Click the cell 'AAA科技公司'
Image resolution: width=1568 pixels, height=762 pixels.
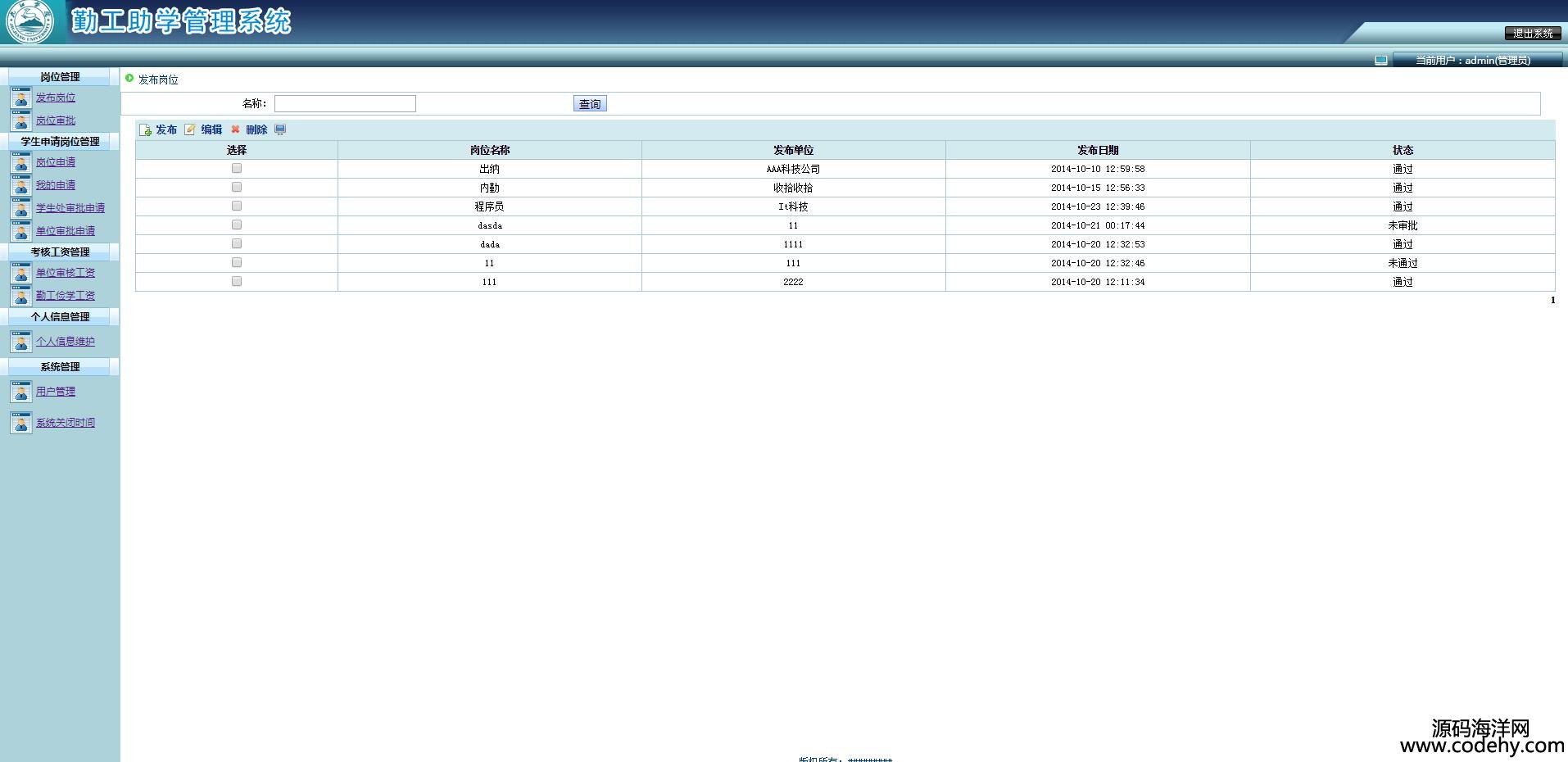point(793,169)
